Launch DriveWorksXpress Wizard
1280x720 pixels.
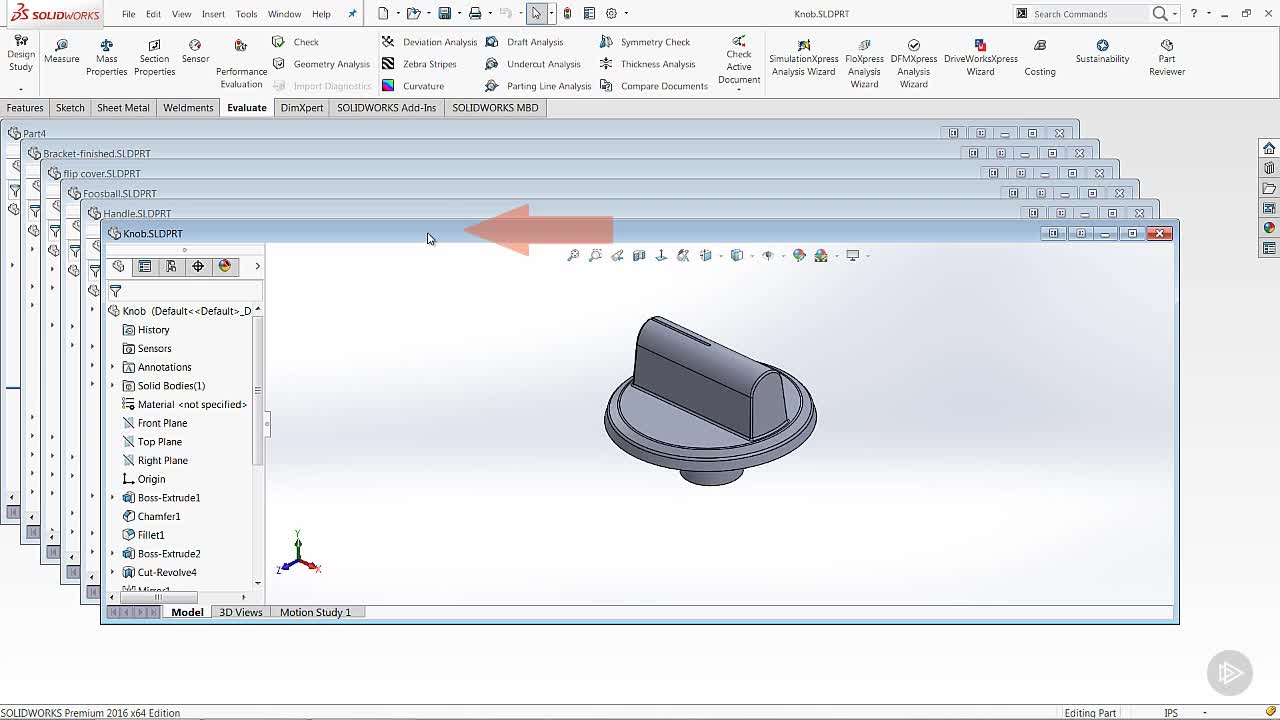[980, 58]
